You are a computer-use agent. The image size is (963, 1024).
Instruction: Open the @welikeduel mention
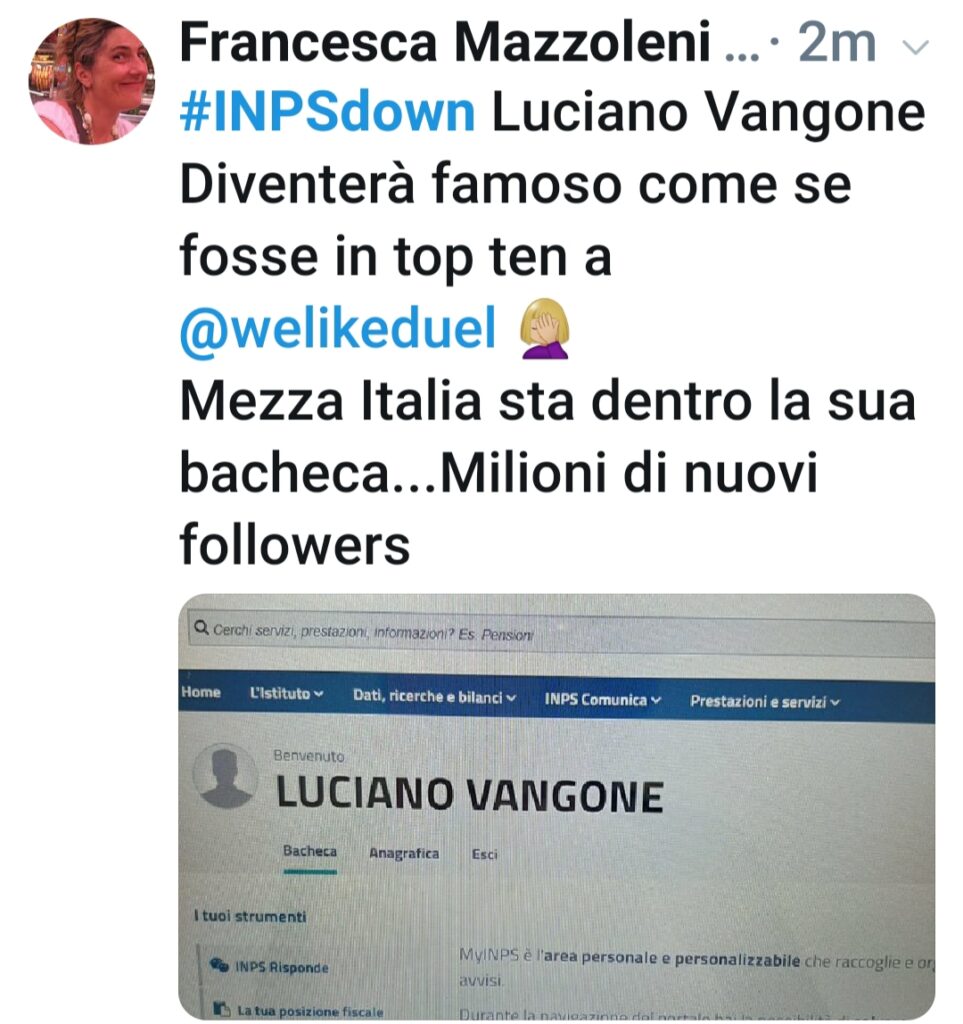click(x=338, y=328)
